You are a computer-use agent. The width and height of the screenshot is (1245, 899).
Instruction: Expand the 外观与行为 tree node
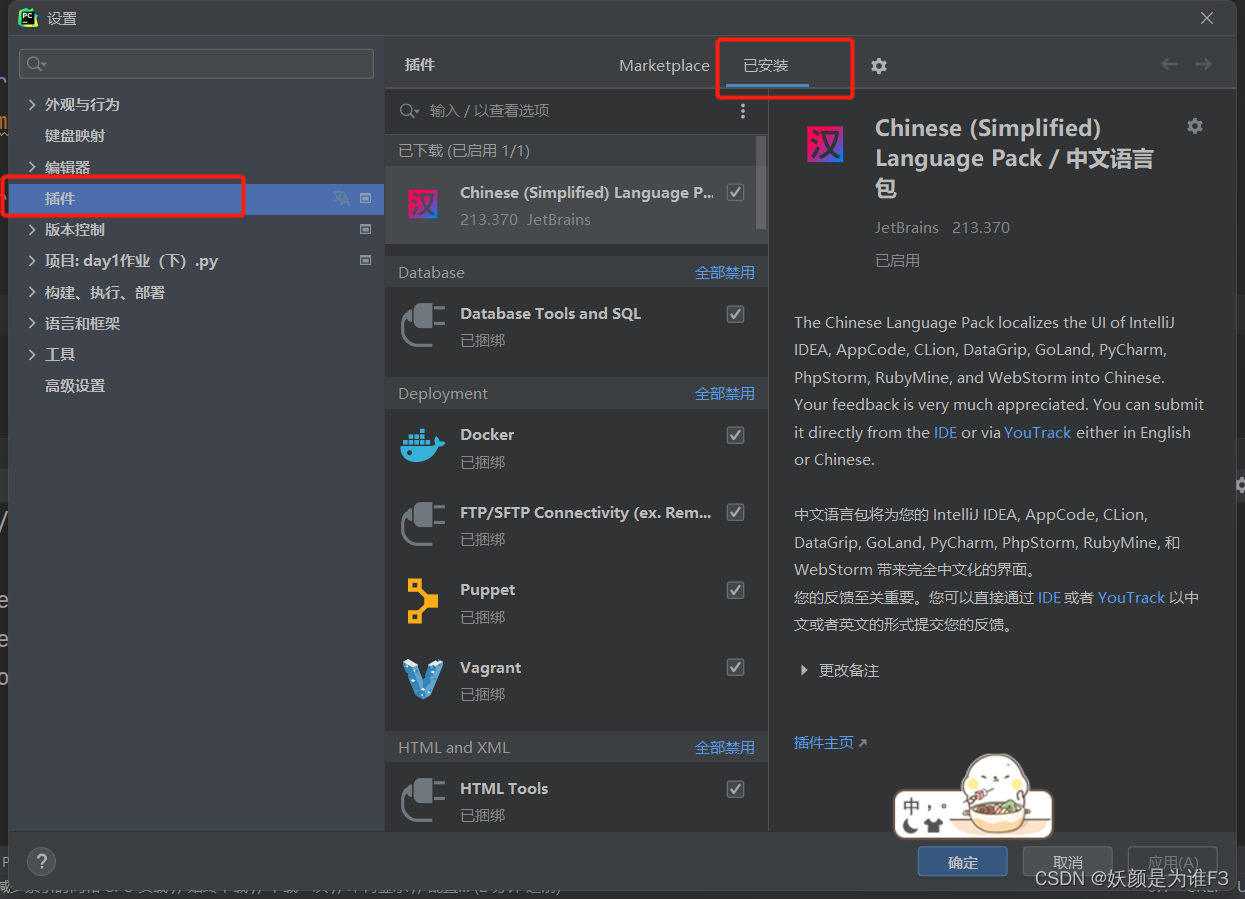(x=32, y=104)
